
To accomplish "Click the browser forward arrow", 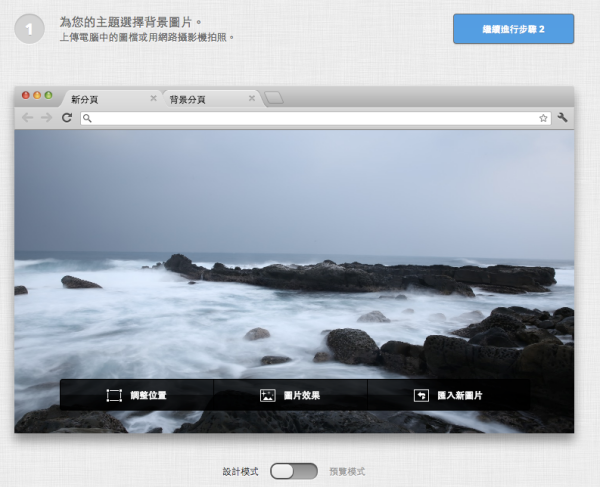I will point(46,117).
